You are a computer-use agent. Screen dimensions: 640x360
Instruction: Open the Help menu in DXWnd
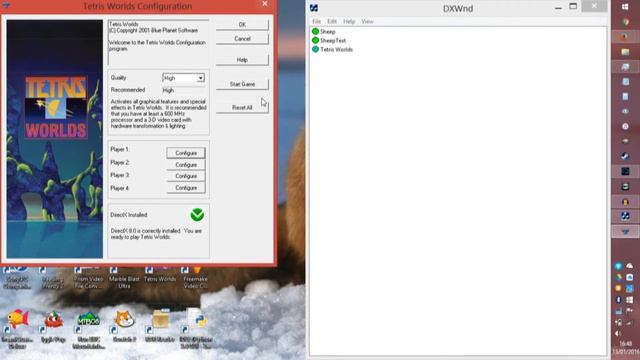coord(349,21)
